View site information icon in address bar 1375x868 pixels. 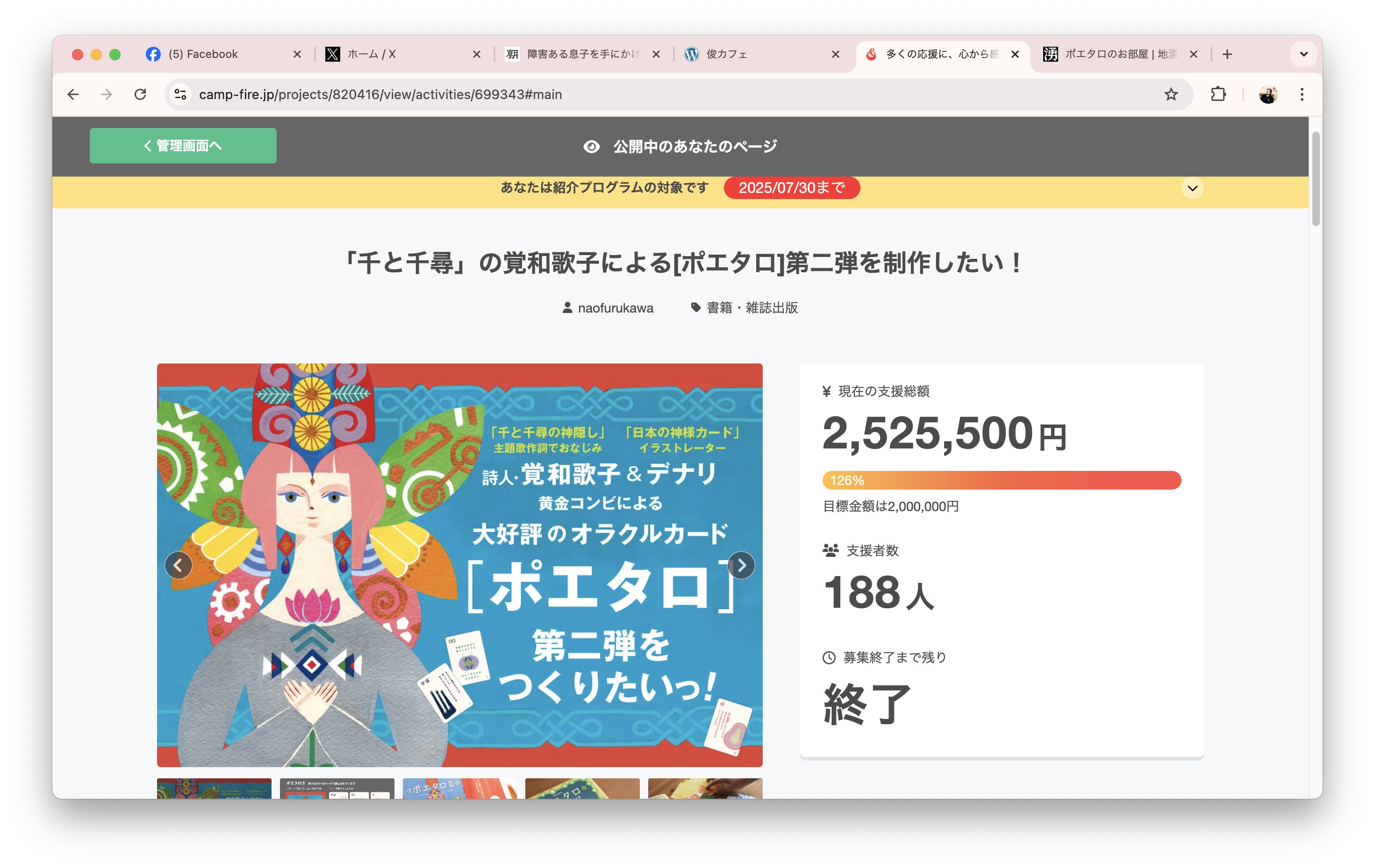180,94
